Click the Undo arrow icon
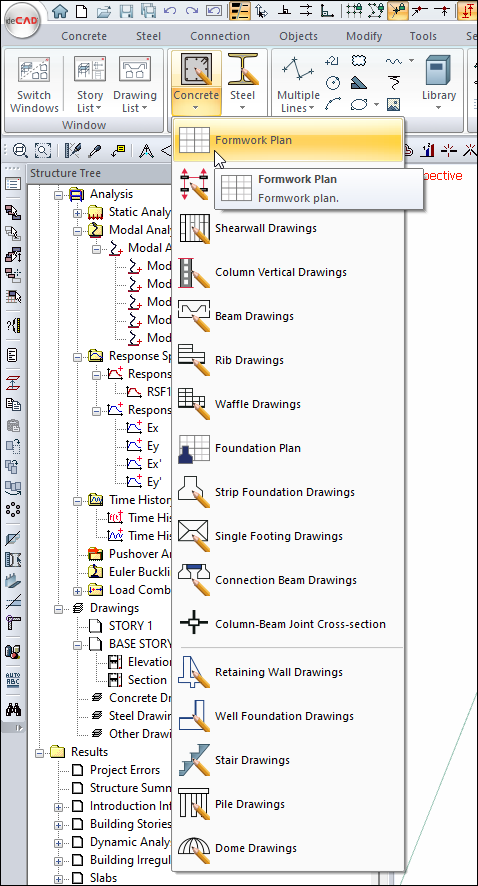Screen dimensions: 478x886 coord(170,11)
